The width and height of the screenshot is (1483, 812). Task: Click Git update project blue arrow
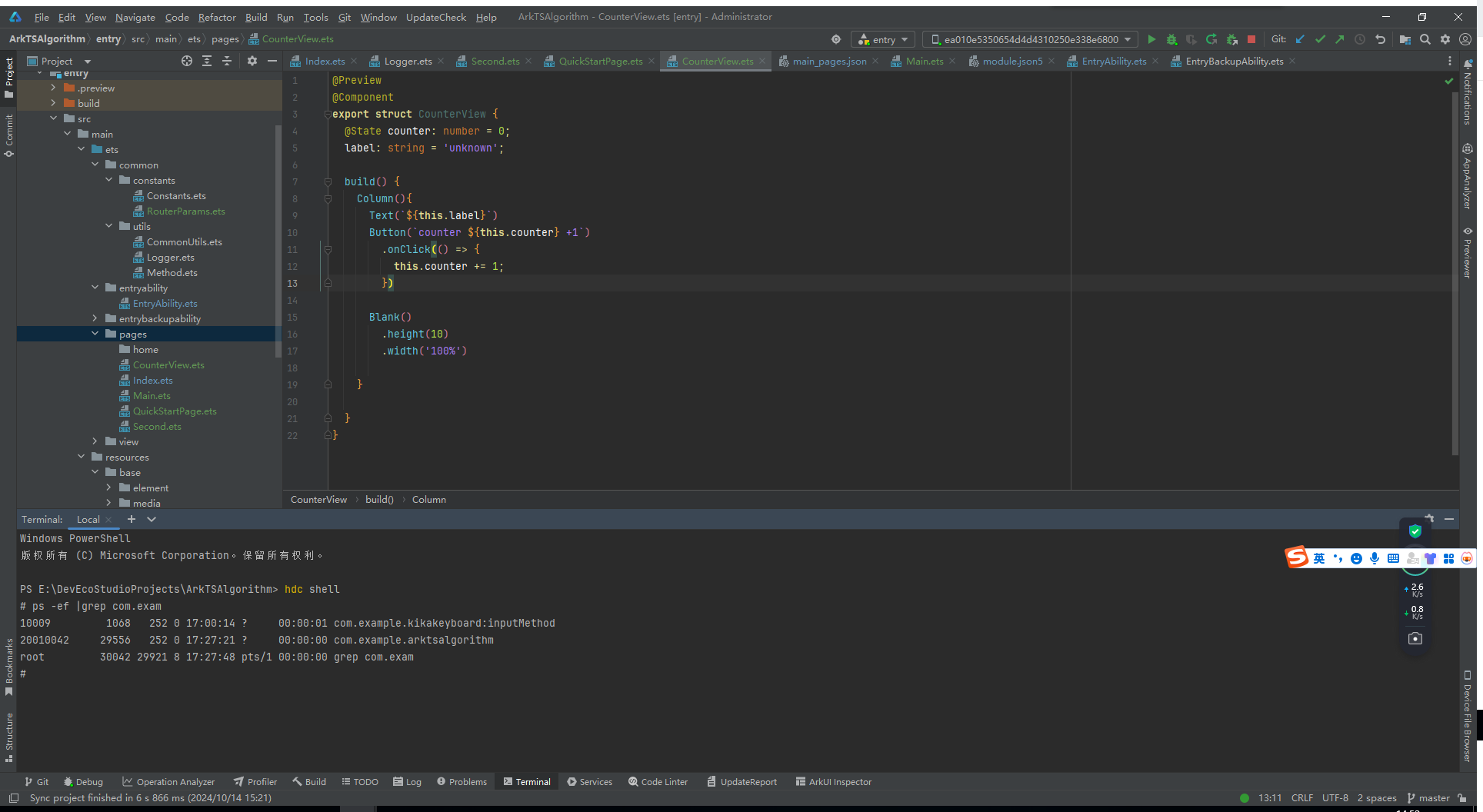click(1300, 39)
